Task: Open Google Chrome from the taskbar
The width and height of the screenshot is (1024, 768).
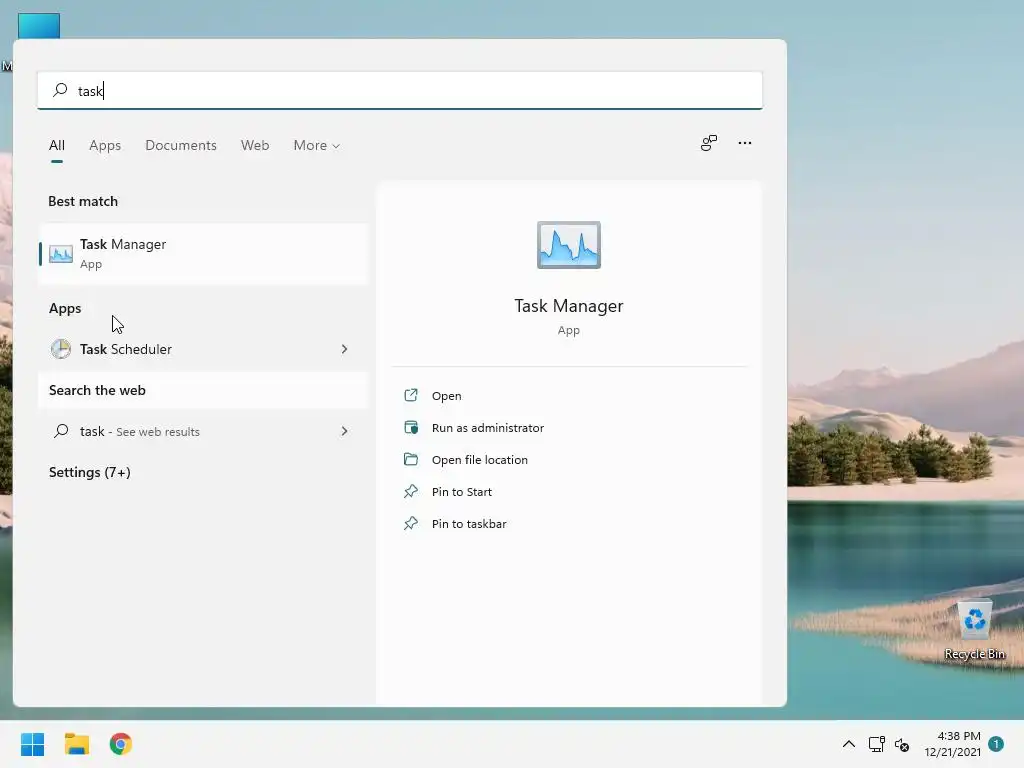Action: point(121,744)
